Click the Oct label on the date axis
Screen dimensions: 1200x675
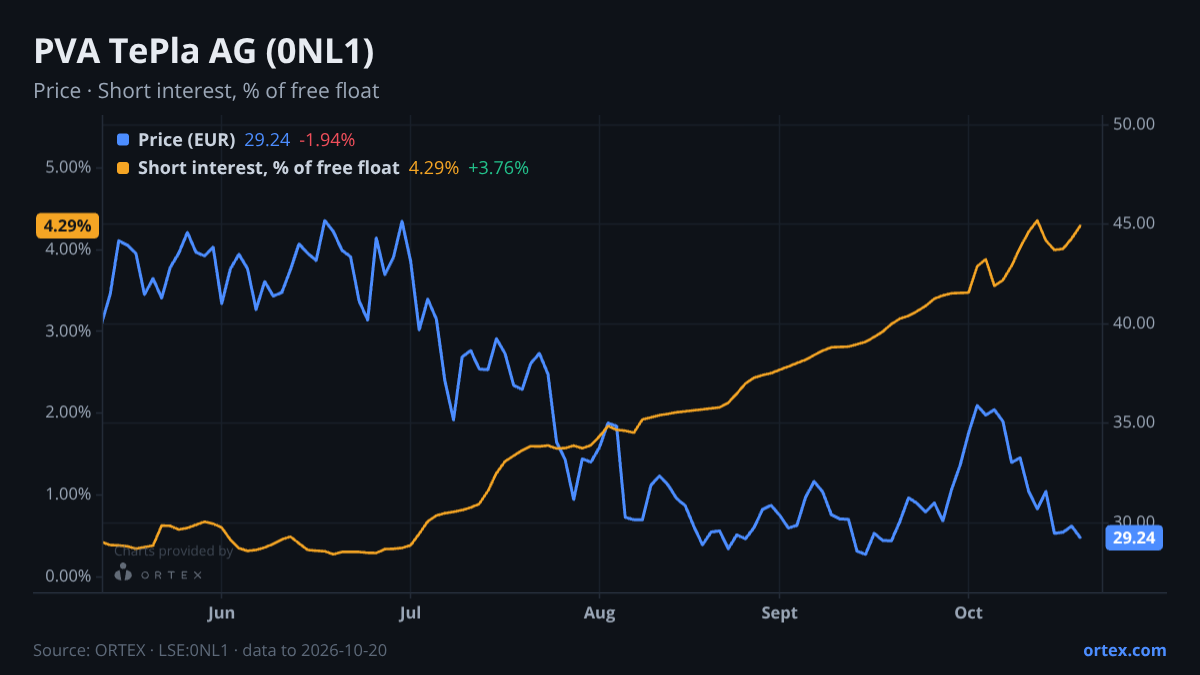pyautogui.click(x=969, y=612)
